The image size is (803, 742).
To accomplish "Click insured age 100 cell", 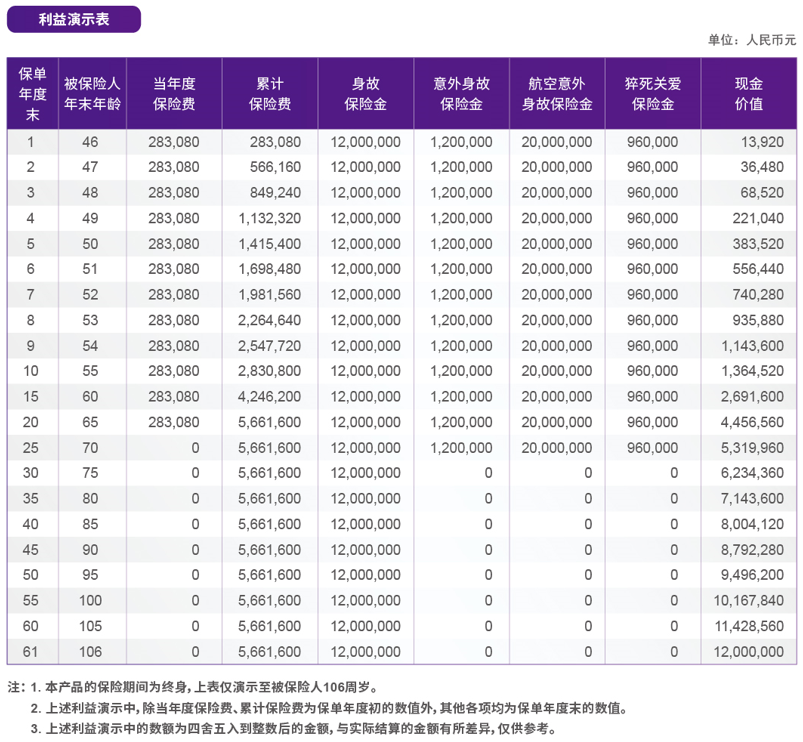I will 91,600.
